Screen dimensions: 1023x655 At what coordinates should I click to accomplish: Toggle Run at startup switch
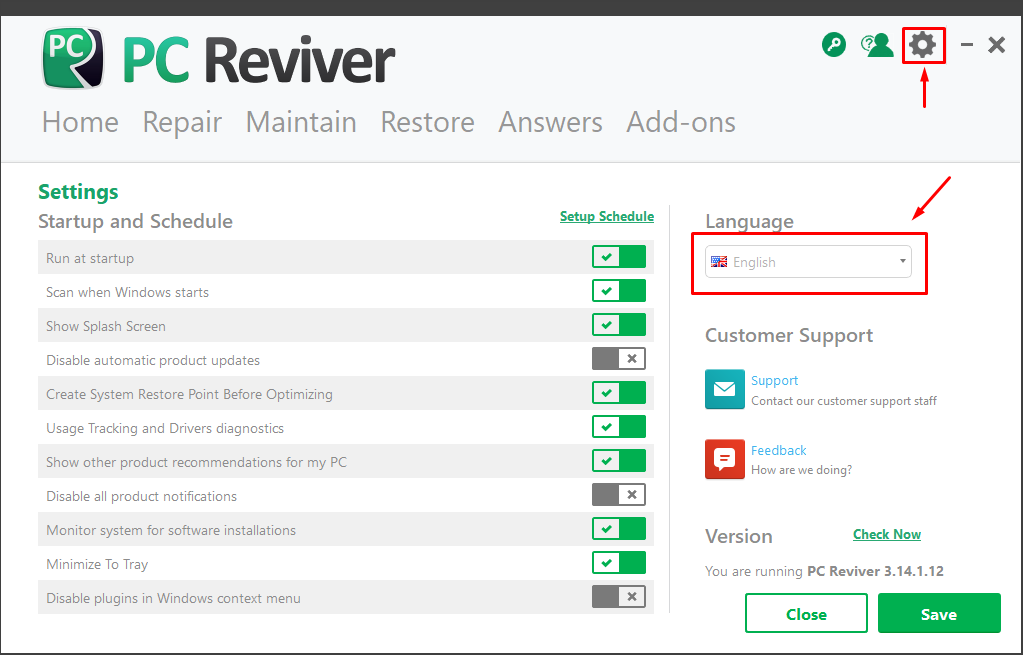618,257
